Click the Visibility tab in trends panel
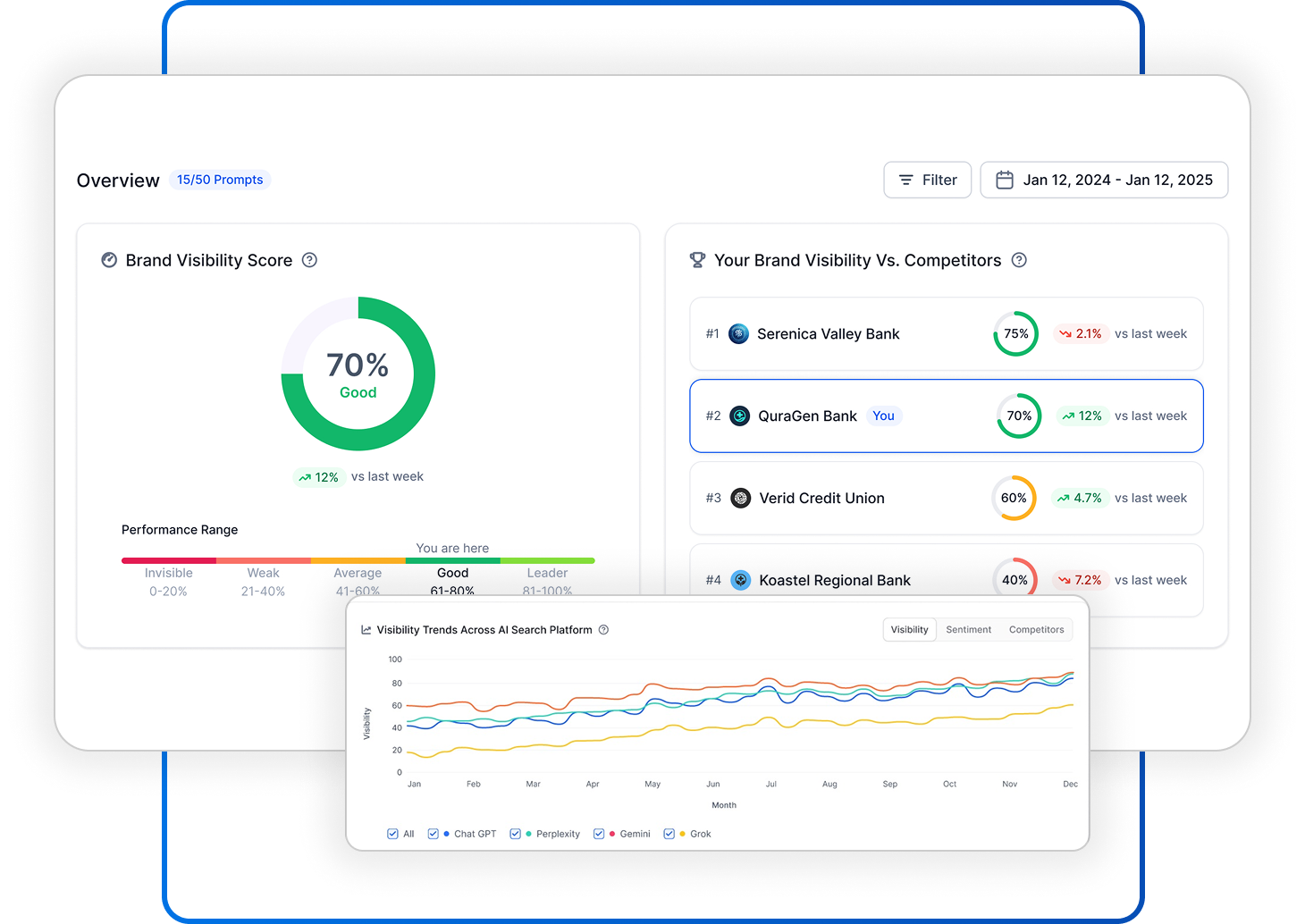The width and height of the screenshot is (1305, 924). click(x=909, y=629)
